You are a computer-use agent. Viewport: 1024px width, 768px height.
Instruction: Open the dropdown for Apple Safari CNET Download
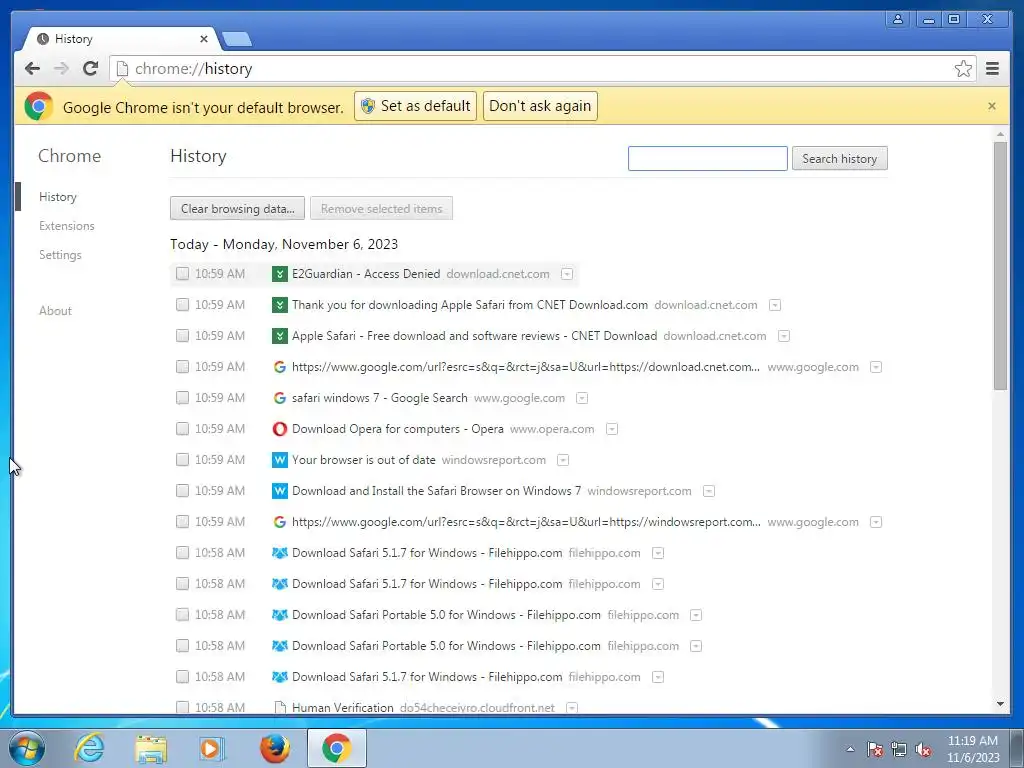point(784,336)
